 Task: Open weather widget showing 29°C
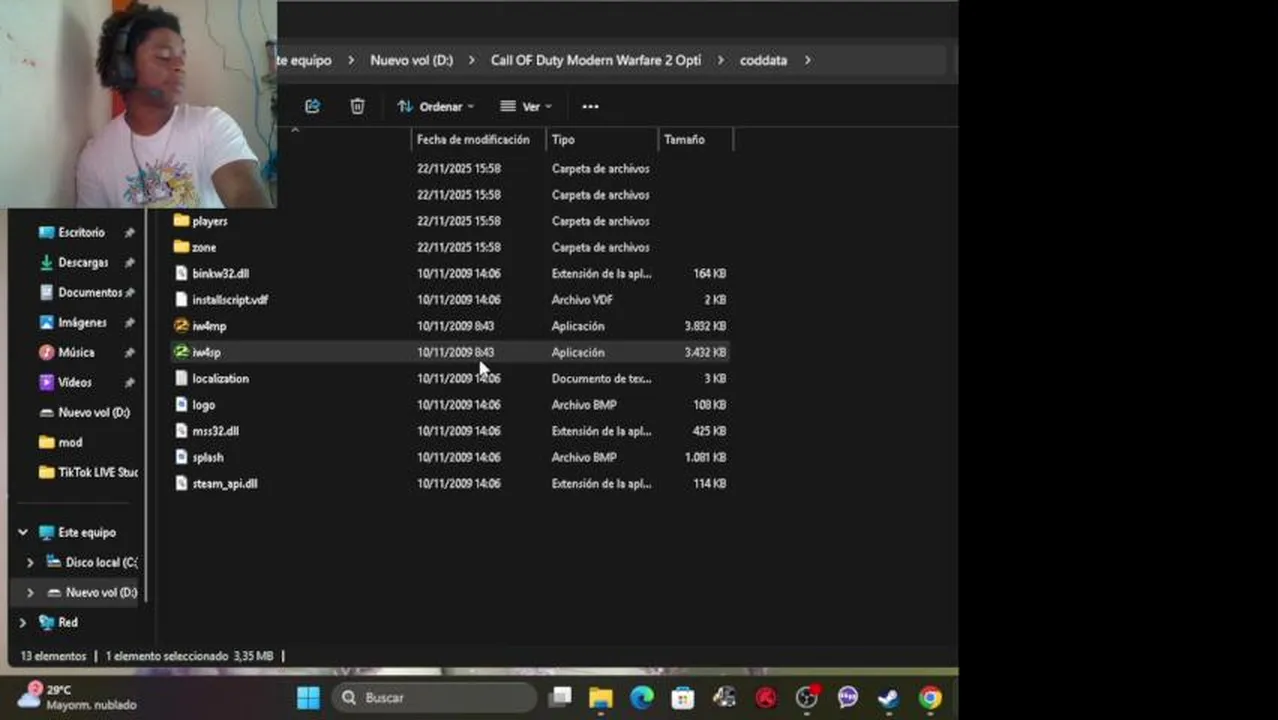pyautogui.click(x=78, y=697)
